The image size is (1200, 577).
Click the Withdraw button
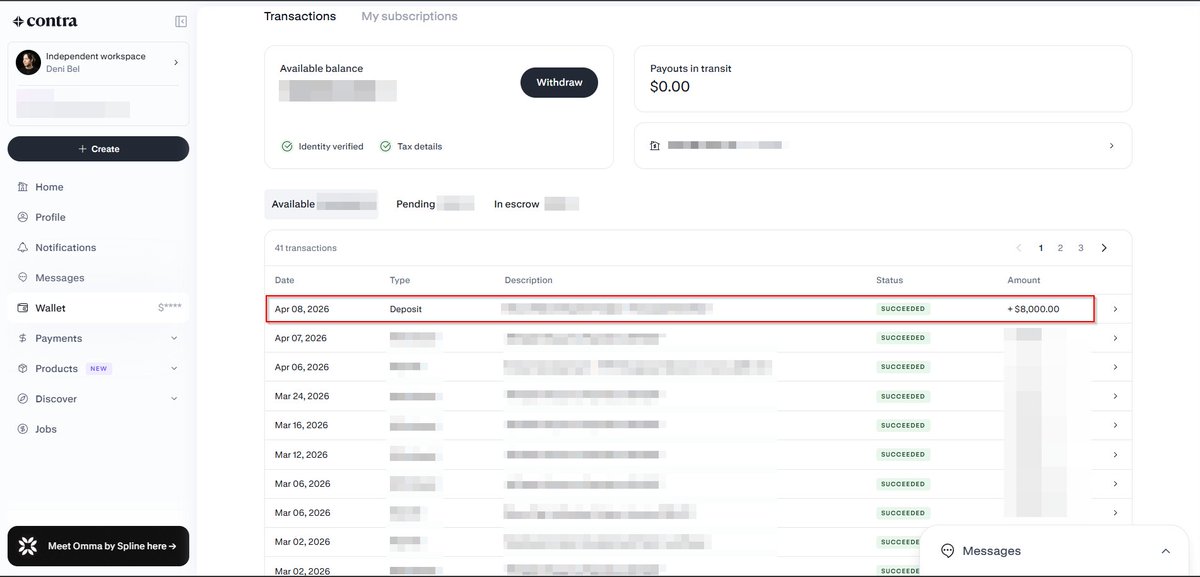[559, 82]
